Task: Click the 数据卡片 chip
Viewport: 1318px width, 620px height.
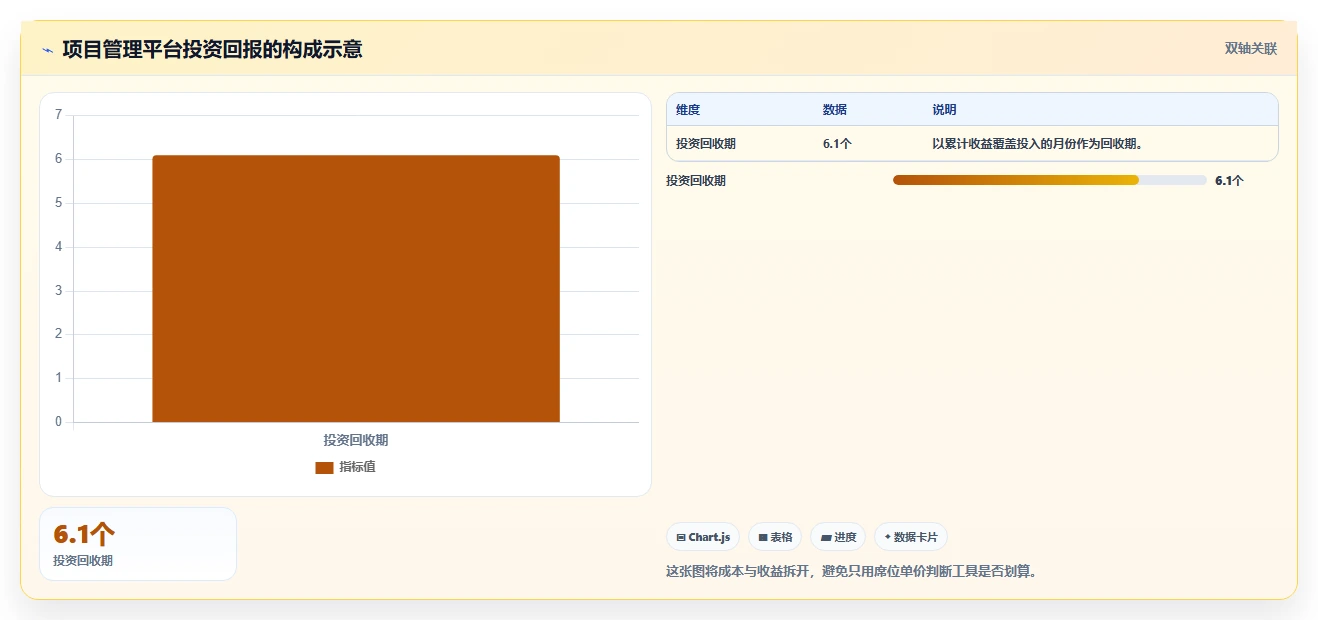Action: click(x=911, y=537)
